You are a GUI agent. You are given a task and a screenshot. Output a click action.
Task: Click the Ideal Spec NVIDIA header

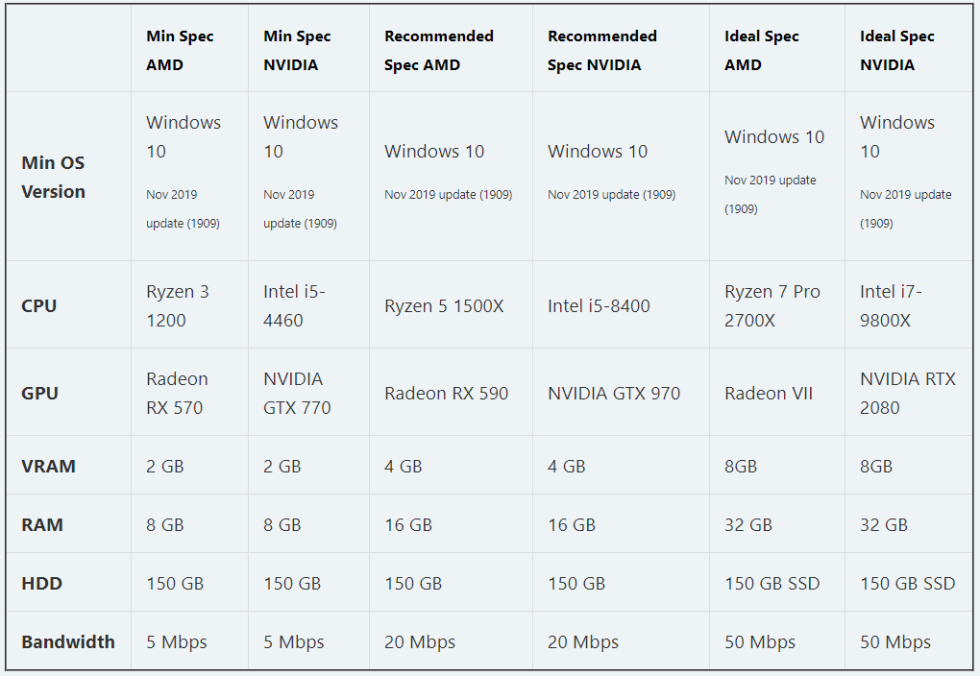coord(897,51)
